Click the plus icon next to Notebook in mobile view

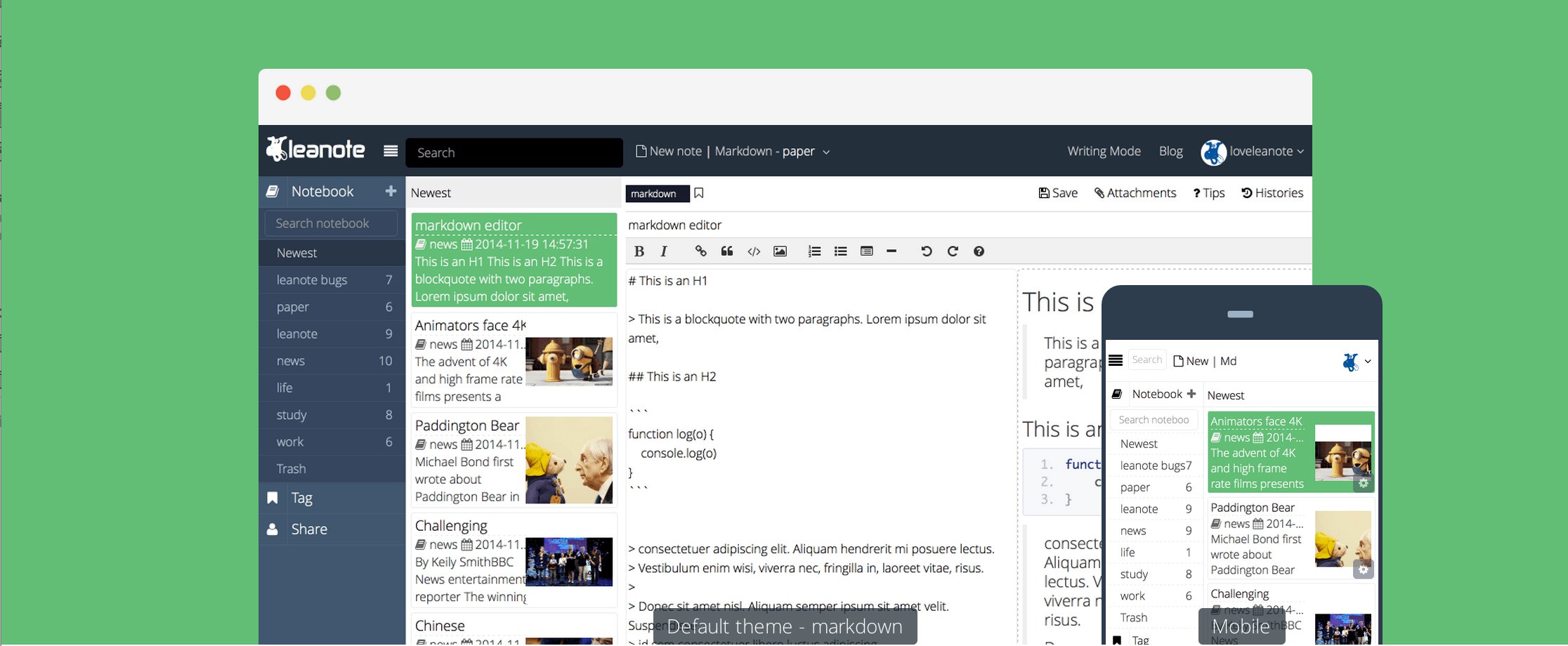[x=1191, y=394]
